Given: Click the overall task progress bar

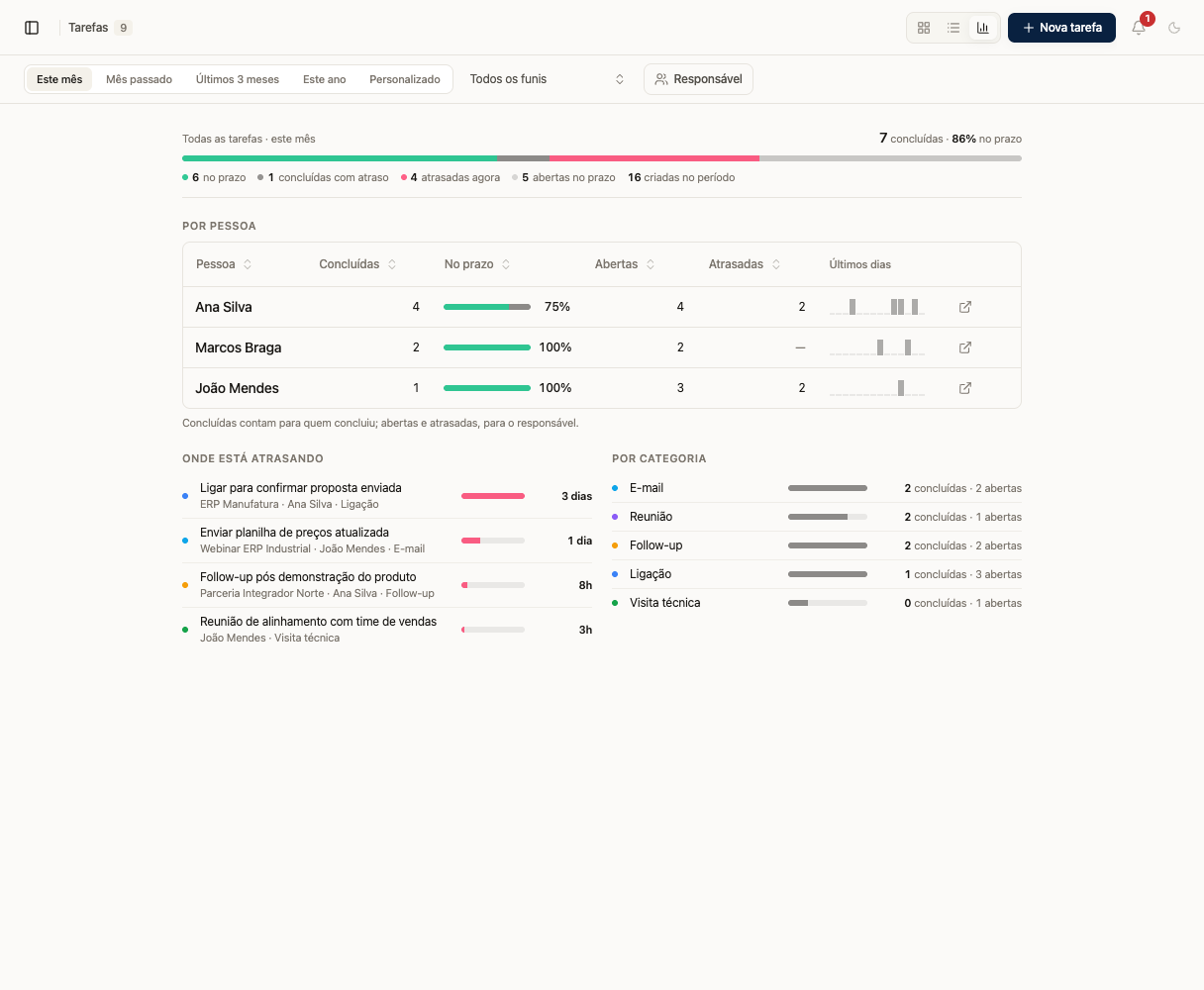Looking at the screenshot, I should click(602, 158).
